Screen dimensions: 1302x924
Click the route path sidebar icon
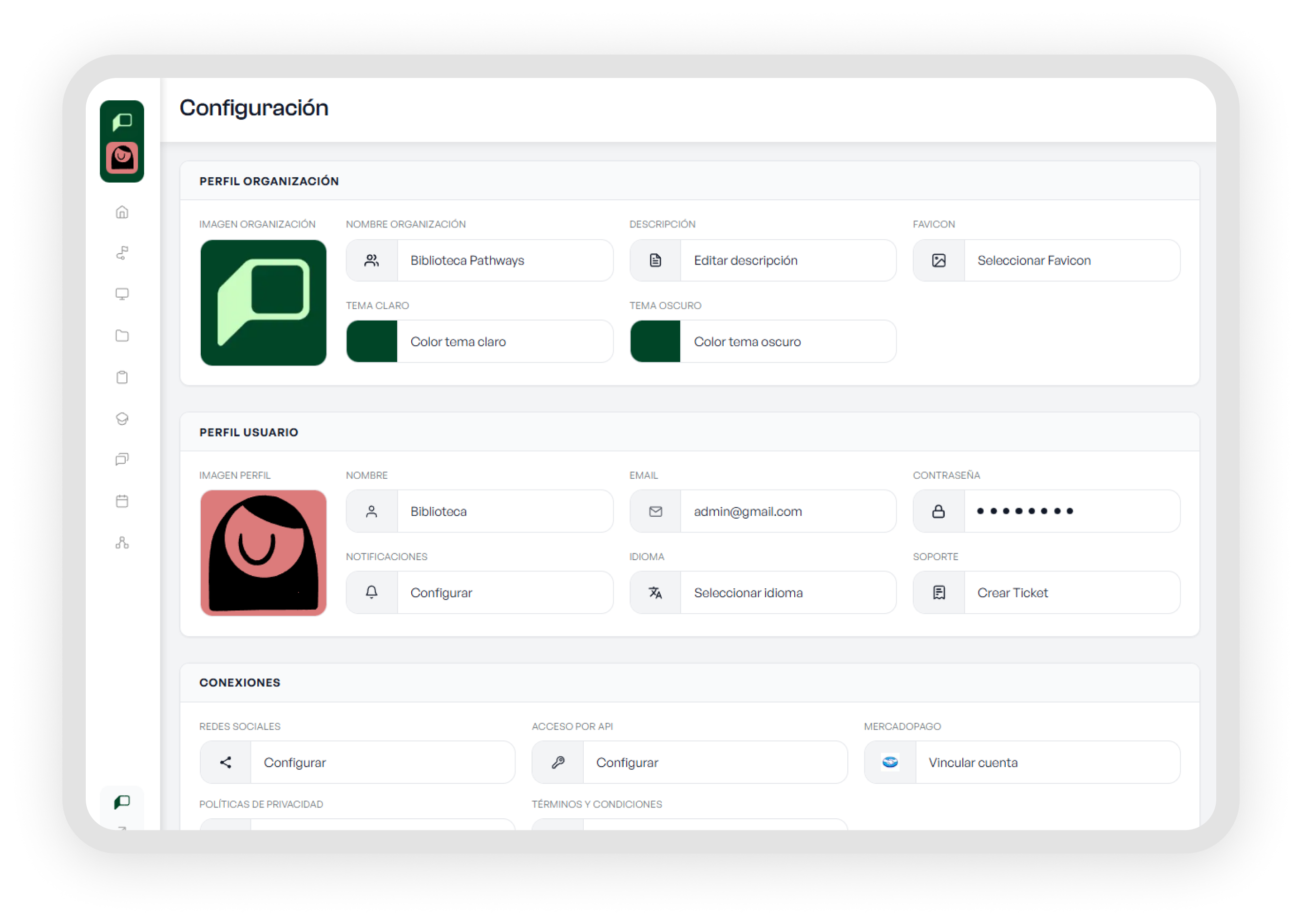122,253
